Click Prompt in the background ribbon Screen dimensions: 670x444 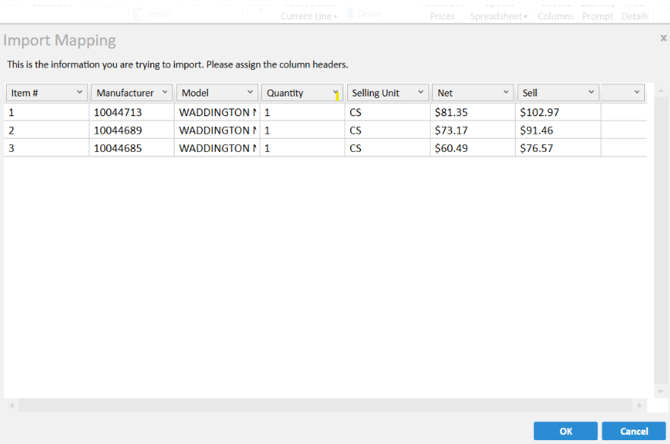coord(597,16)
